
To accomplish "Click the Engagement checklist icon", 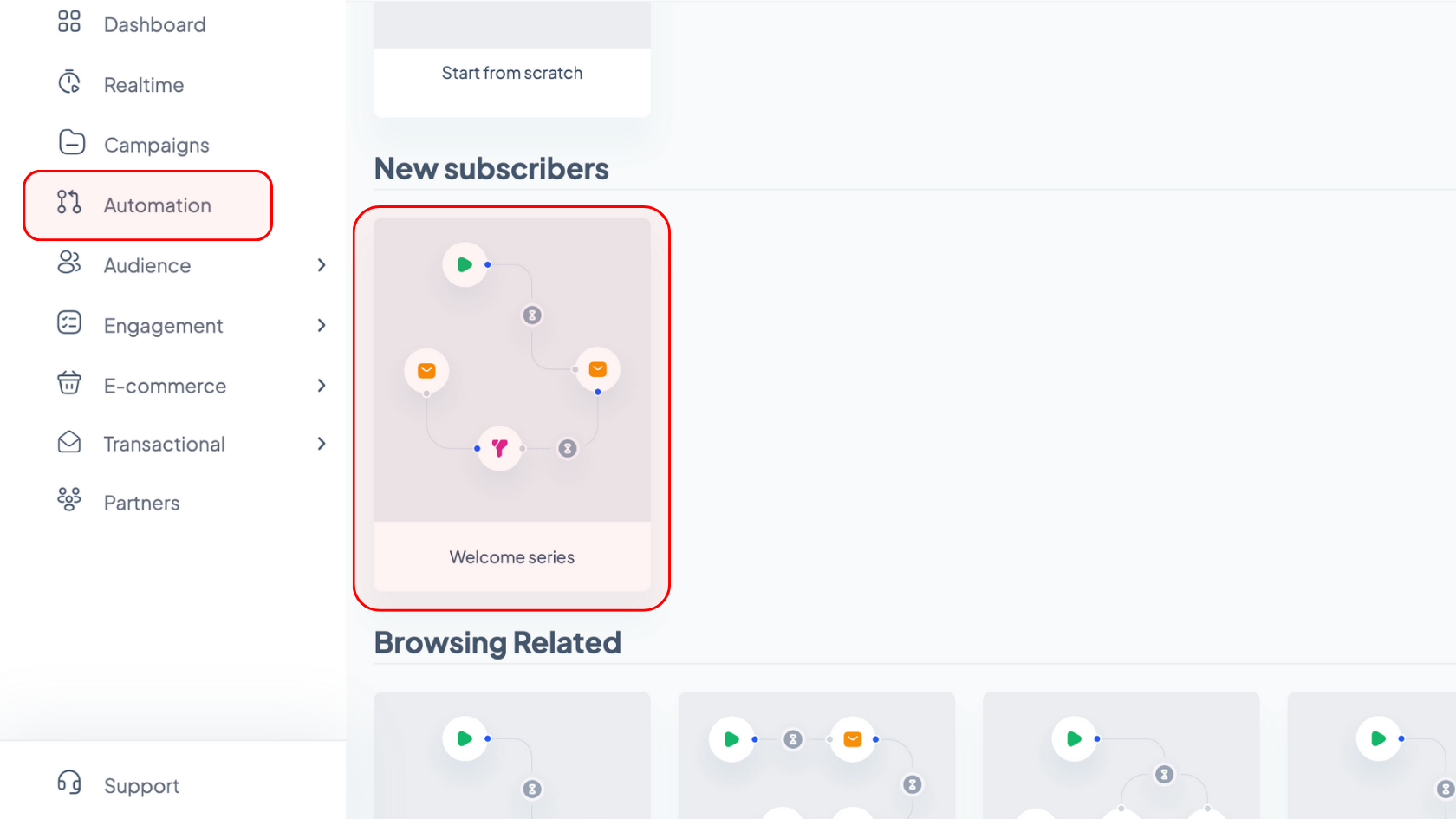I will [x=69, y=322].
